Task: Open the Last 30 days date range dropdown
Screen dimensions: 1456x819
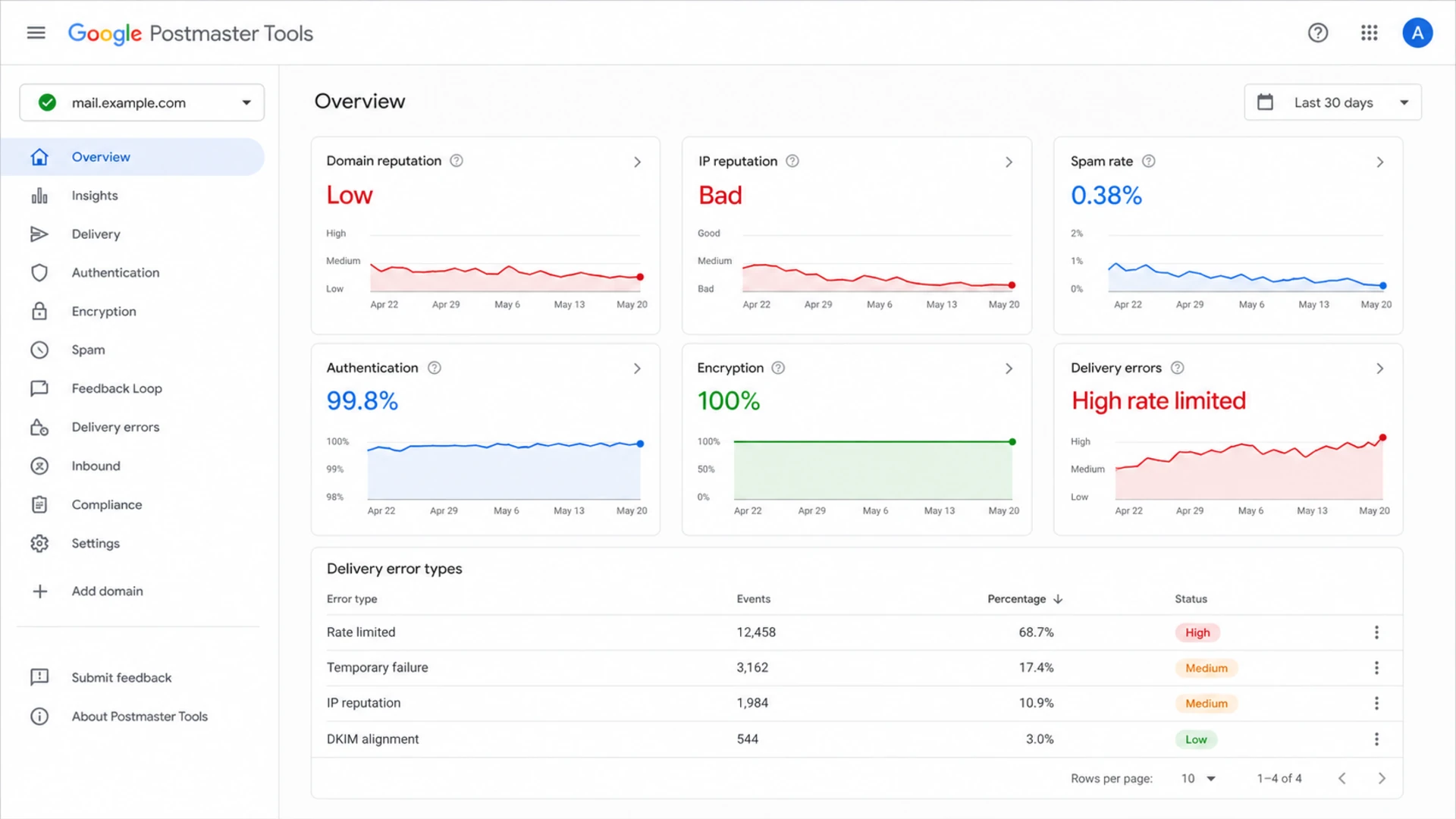Action: tap(1332, 102)
